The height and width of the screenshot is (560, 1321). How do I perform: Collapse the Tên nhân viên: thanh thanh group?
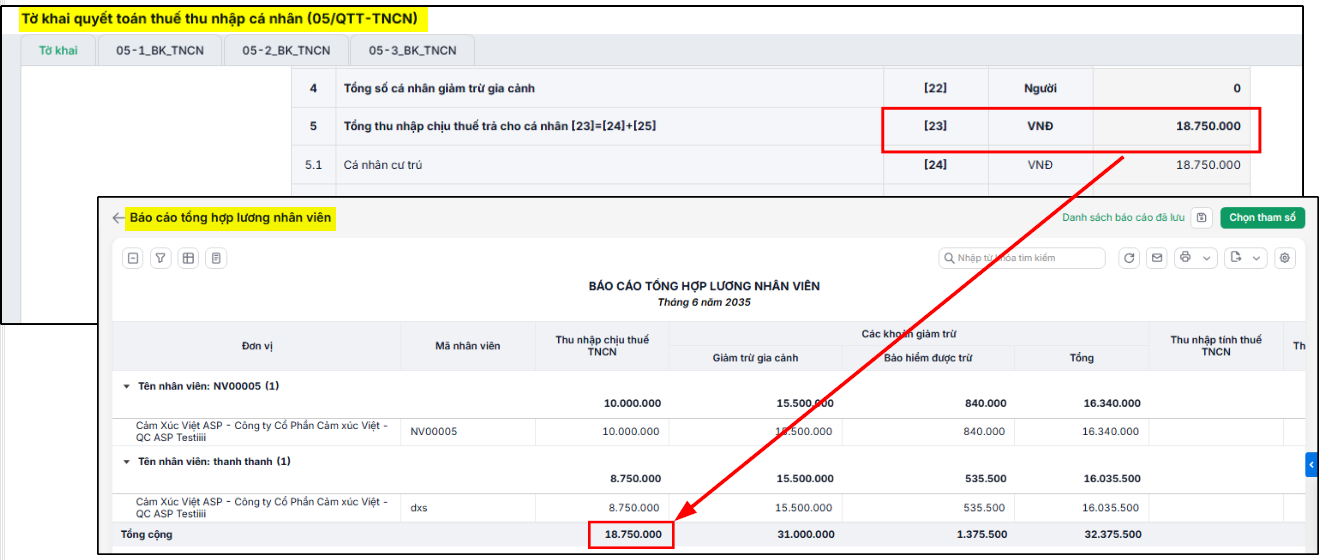pos(127,462)
